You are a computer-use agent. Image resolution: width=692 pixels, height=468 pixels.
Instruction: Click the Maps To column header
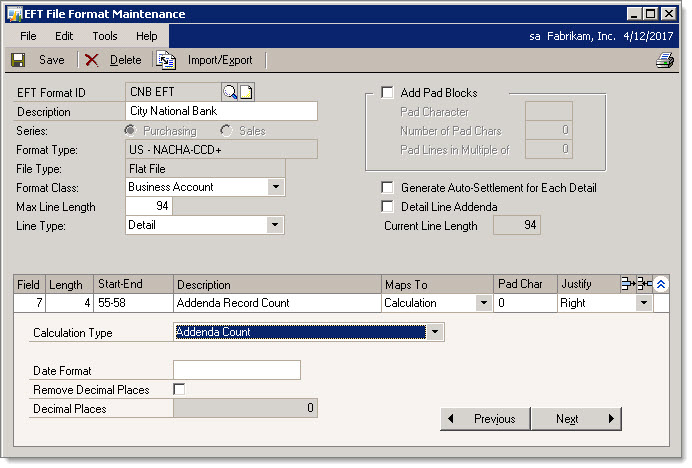click(437, 284)
